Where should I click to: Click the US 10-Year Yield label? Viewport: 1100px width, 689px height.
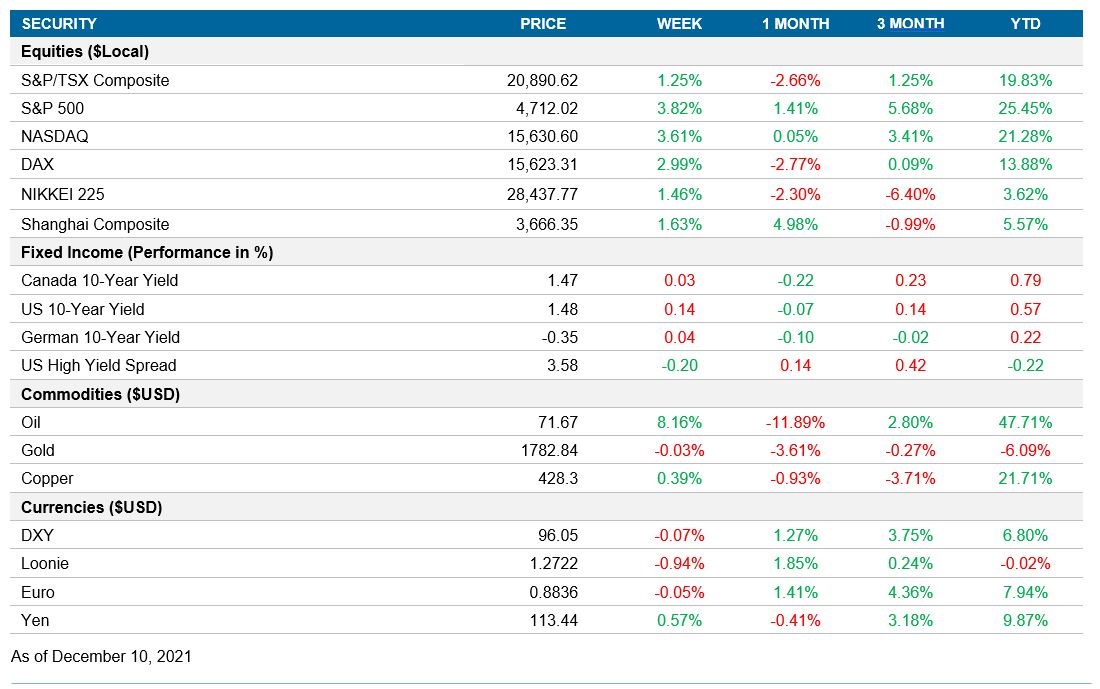(x=83, y=309)
